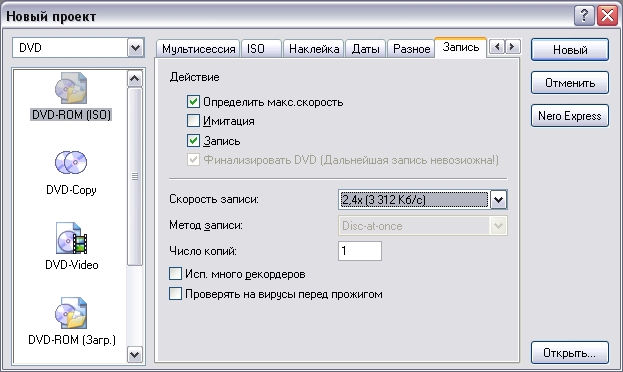623x372 pixels.
Task: Switch to Nero Express
Action: pos(570,116)
